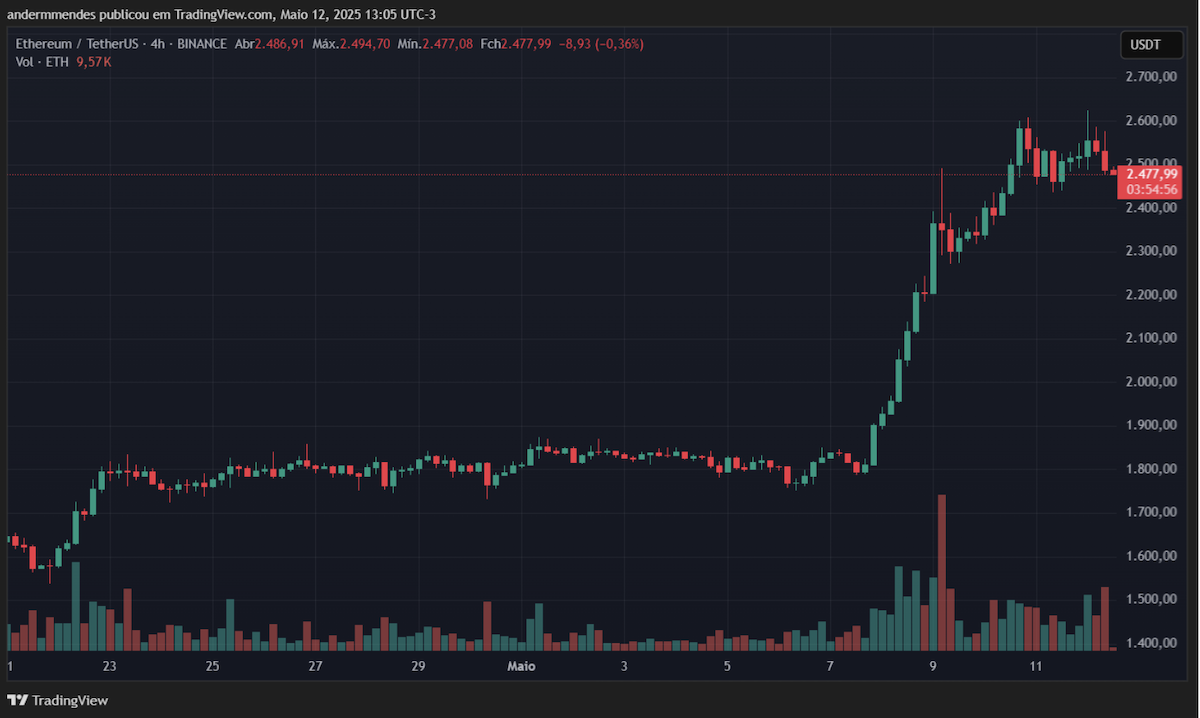Screen dimensions: 1200x718
Task: Select the open value Abr 2.486,91
Action: 270,44
